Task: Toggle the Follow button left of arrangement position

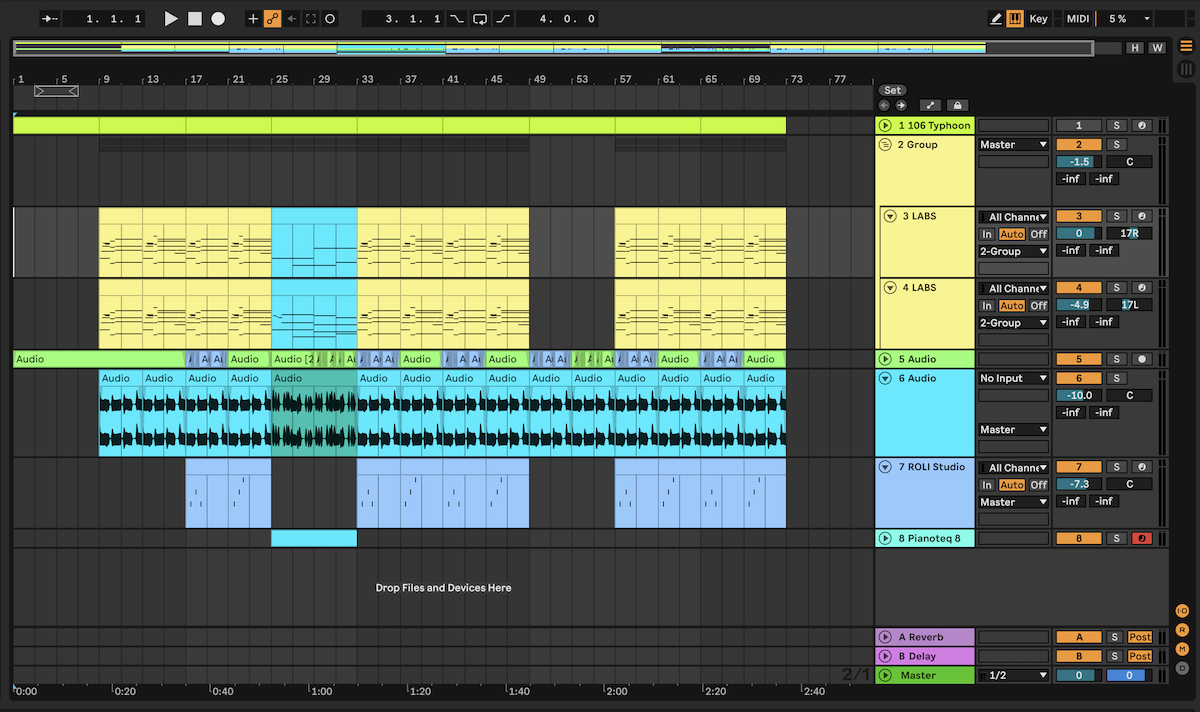Action: click(x=49, y=19)
